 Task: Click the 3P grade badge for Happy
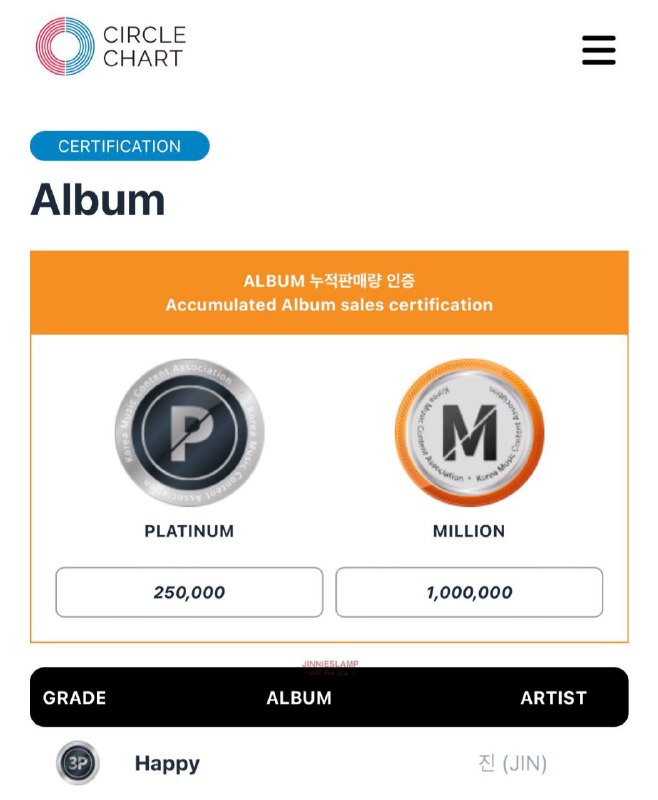pos(78,763)
